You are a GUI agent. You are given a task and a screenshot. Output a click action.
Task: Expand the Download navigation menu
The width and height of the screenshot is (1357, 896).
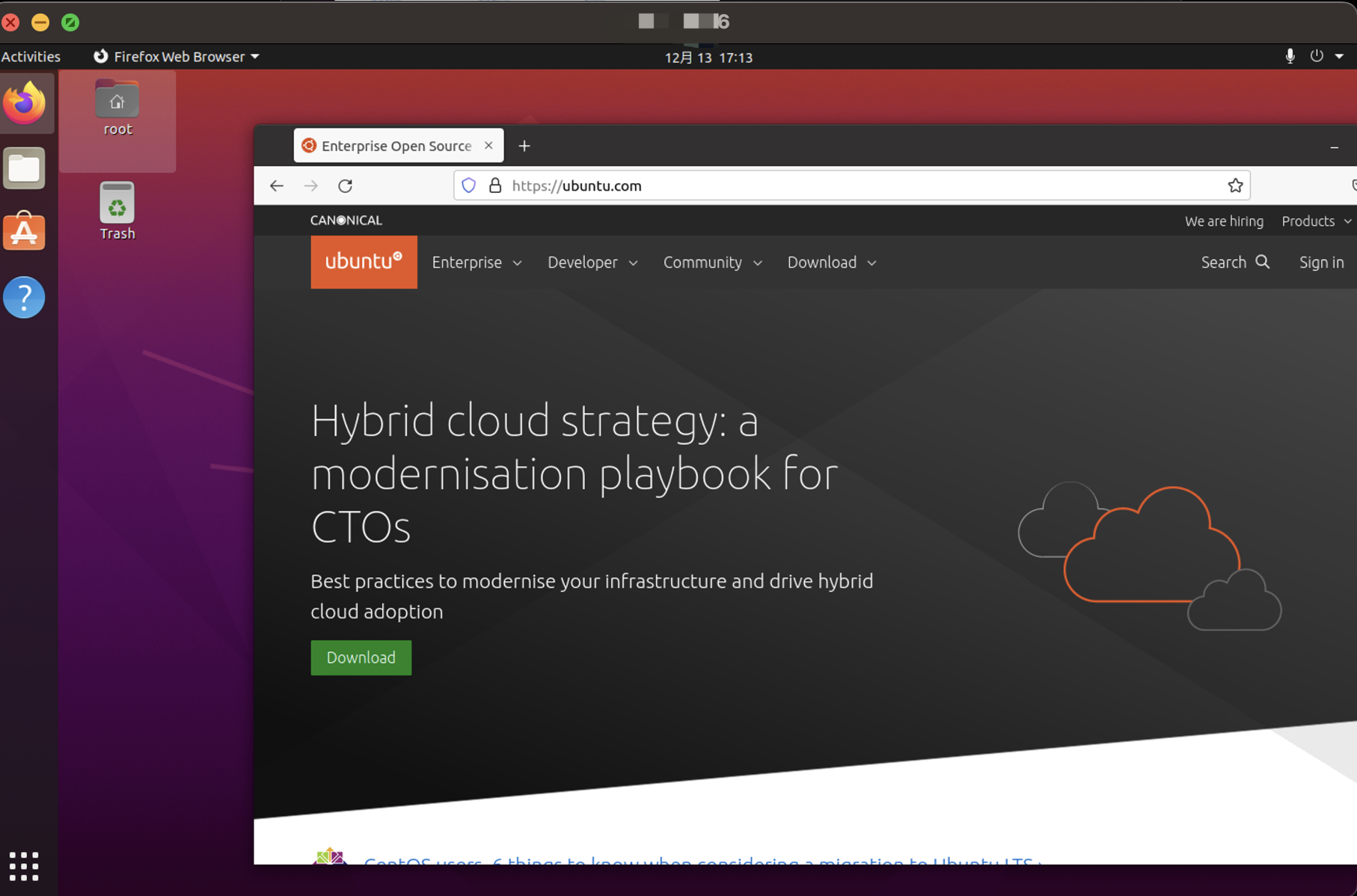coord(832,263)
